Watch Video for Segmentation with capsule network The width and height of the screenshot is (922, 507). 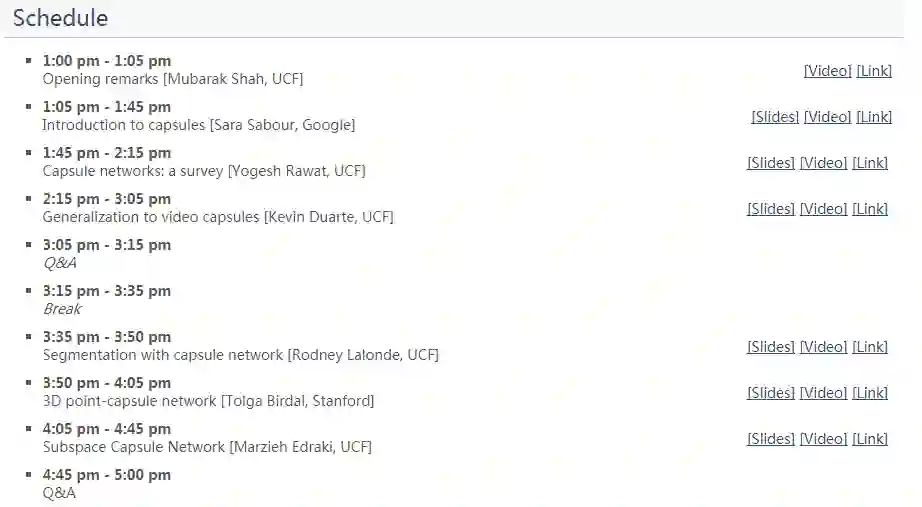[823, 347]
